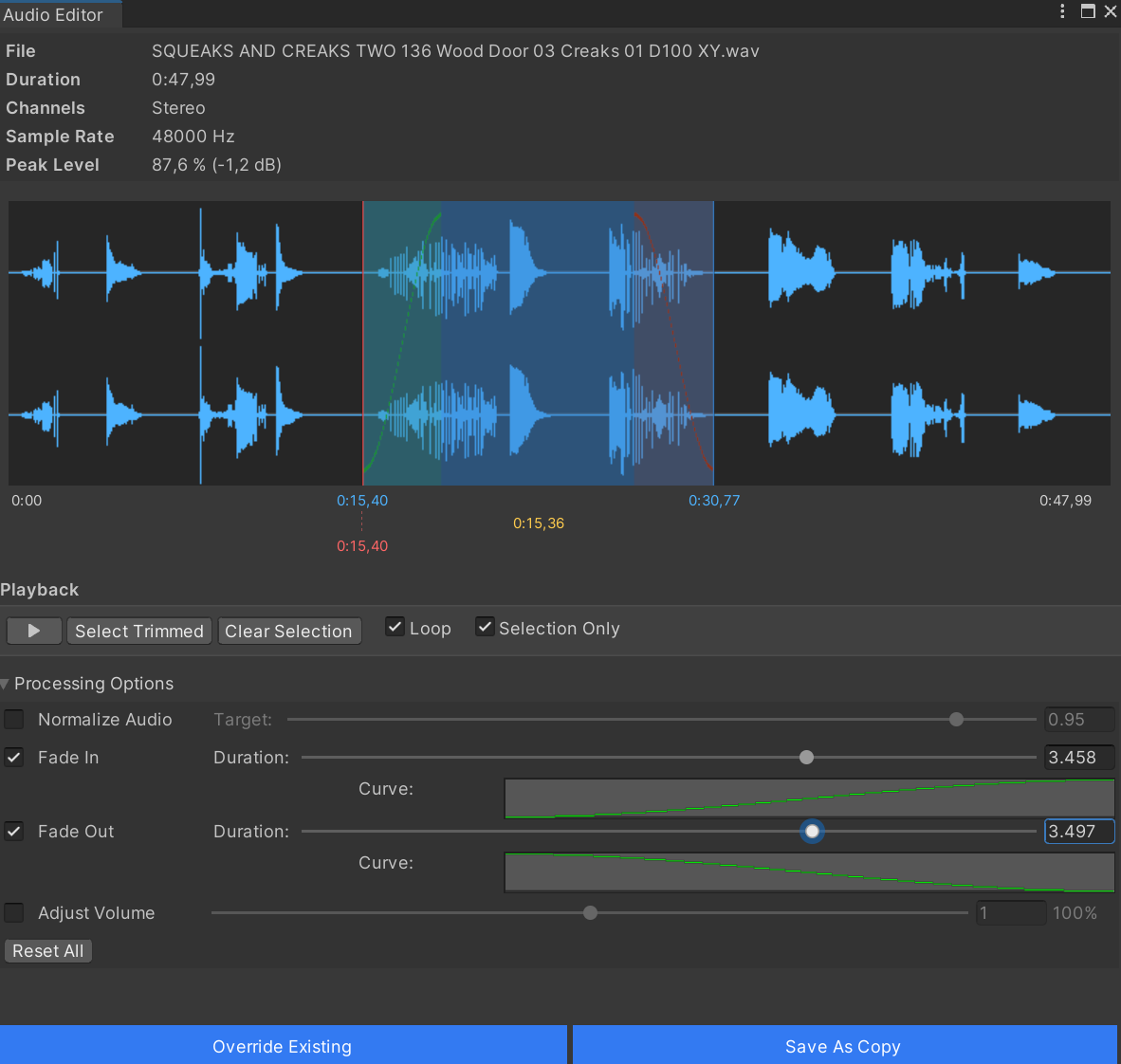Click the Fade Out duration slider handle

tap(812, 831)
